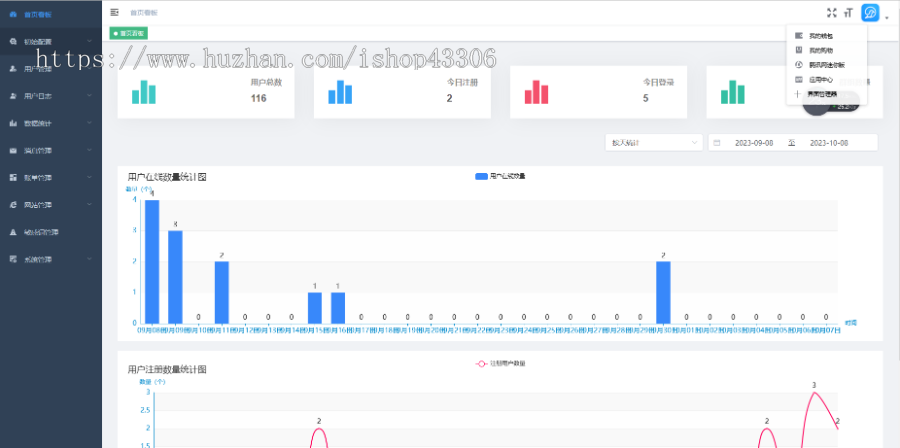This screenshot has height=448, width=900.
Task: Click the warning triangle icon in sidebar
Action: [x=14, y=232]
